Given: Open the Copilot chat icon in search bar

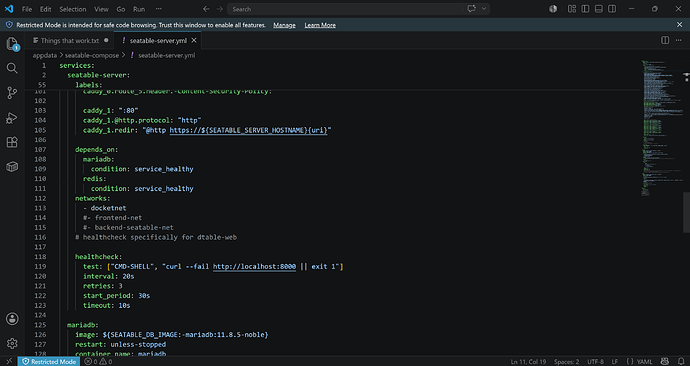Looking at the screenshot, I should pos(471,9).
